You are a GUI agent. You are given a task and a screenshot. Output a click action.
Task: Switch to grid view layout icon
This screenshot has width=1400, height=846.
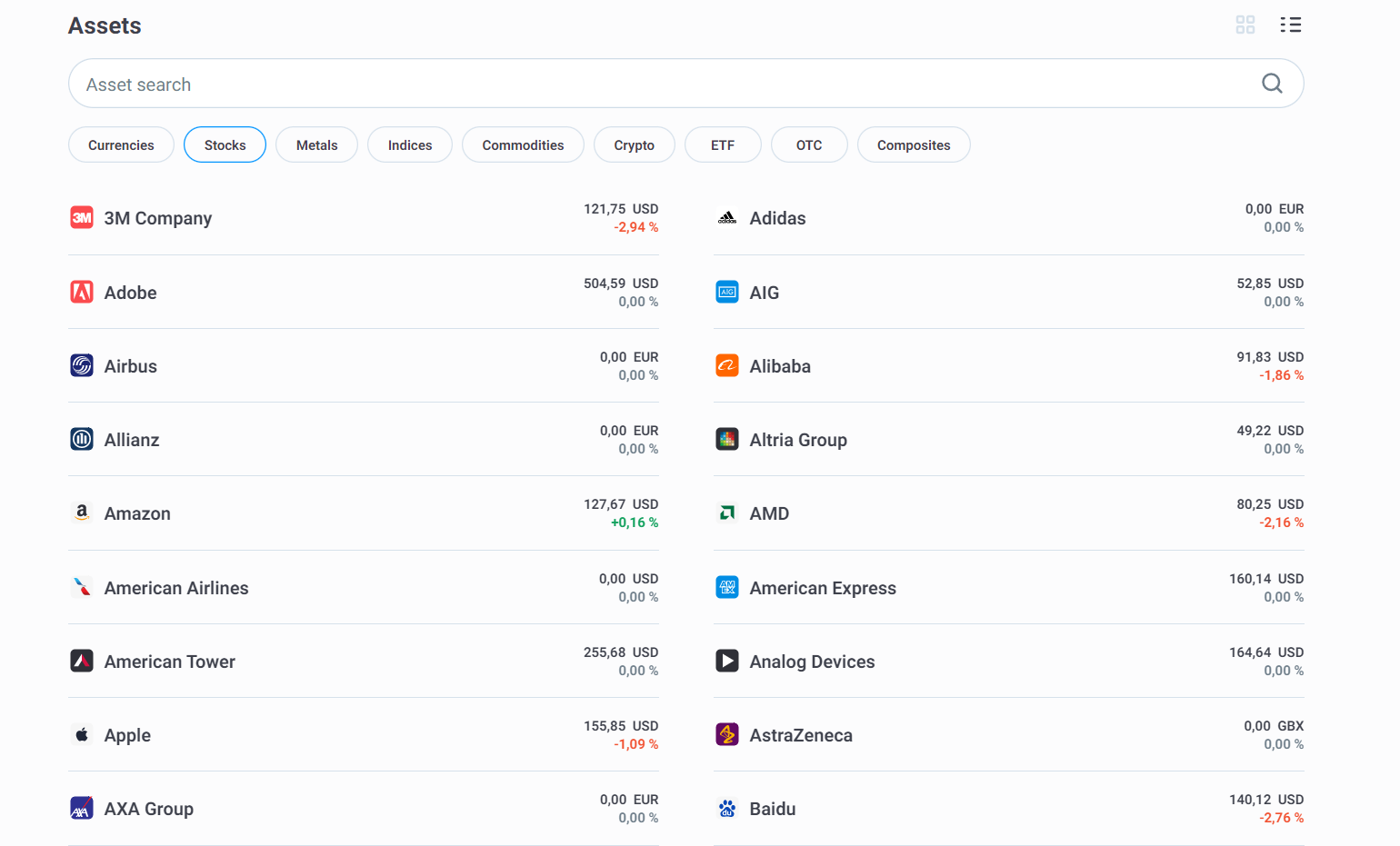pos(1245,25)
